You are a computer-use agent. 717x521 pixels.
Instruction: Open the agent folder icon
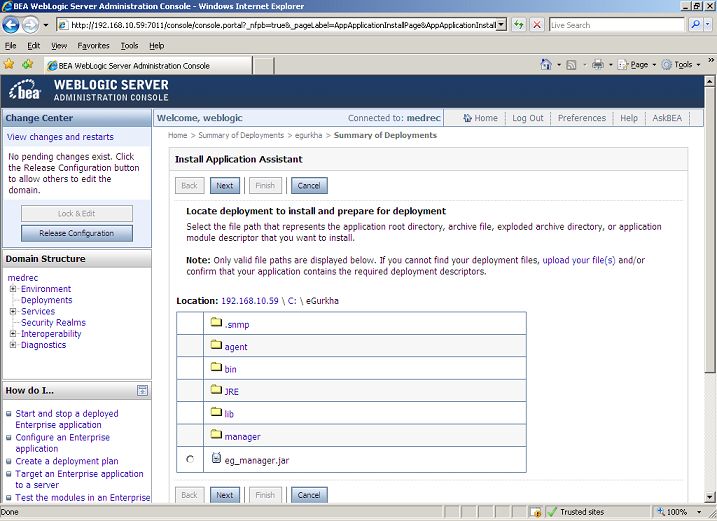216,345
